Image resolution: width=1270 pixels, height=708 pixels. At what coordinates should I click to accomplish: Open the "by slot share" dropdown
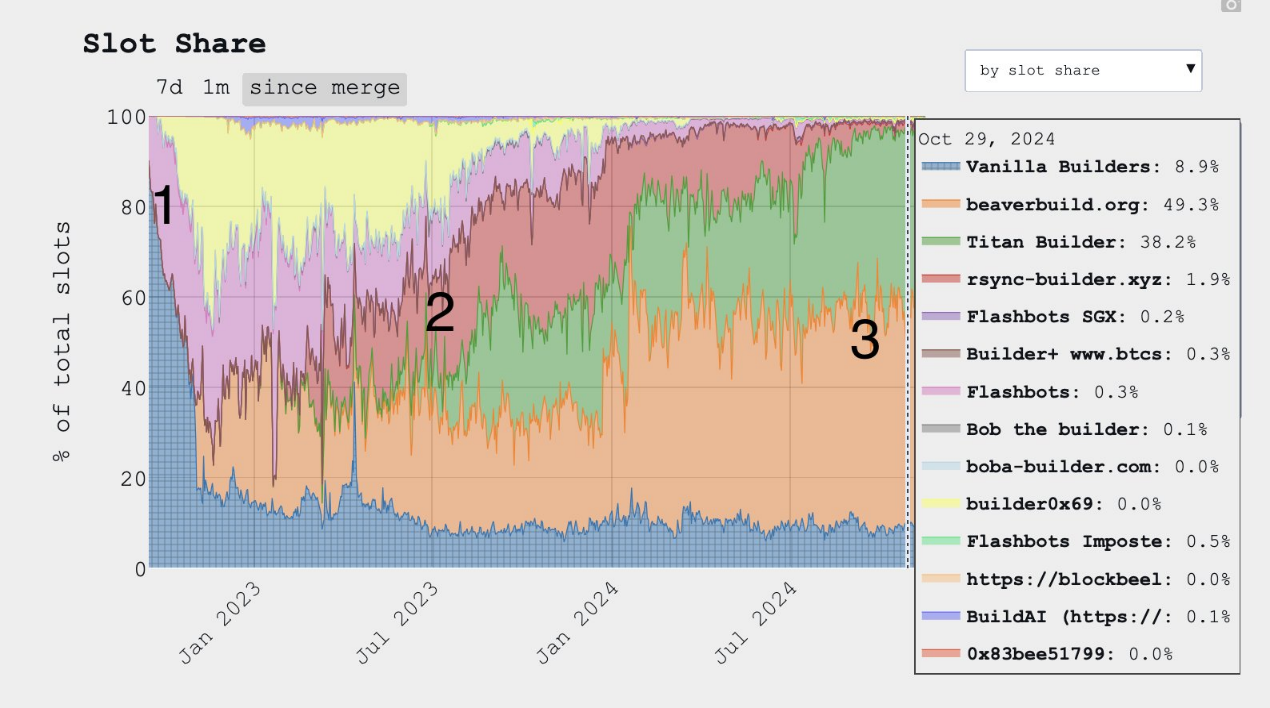(1083, 71)
